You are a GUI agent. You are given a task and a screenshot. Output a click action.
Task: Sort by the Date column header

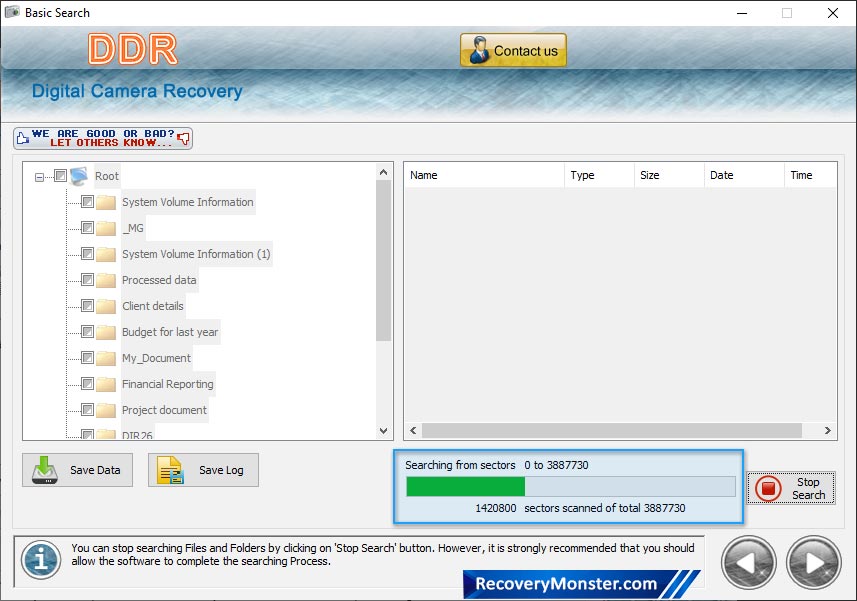[744, 175]
